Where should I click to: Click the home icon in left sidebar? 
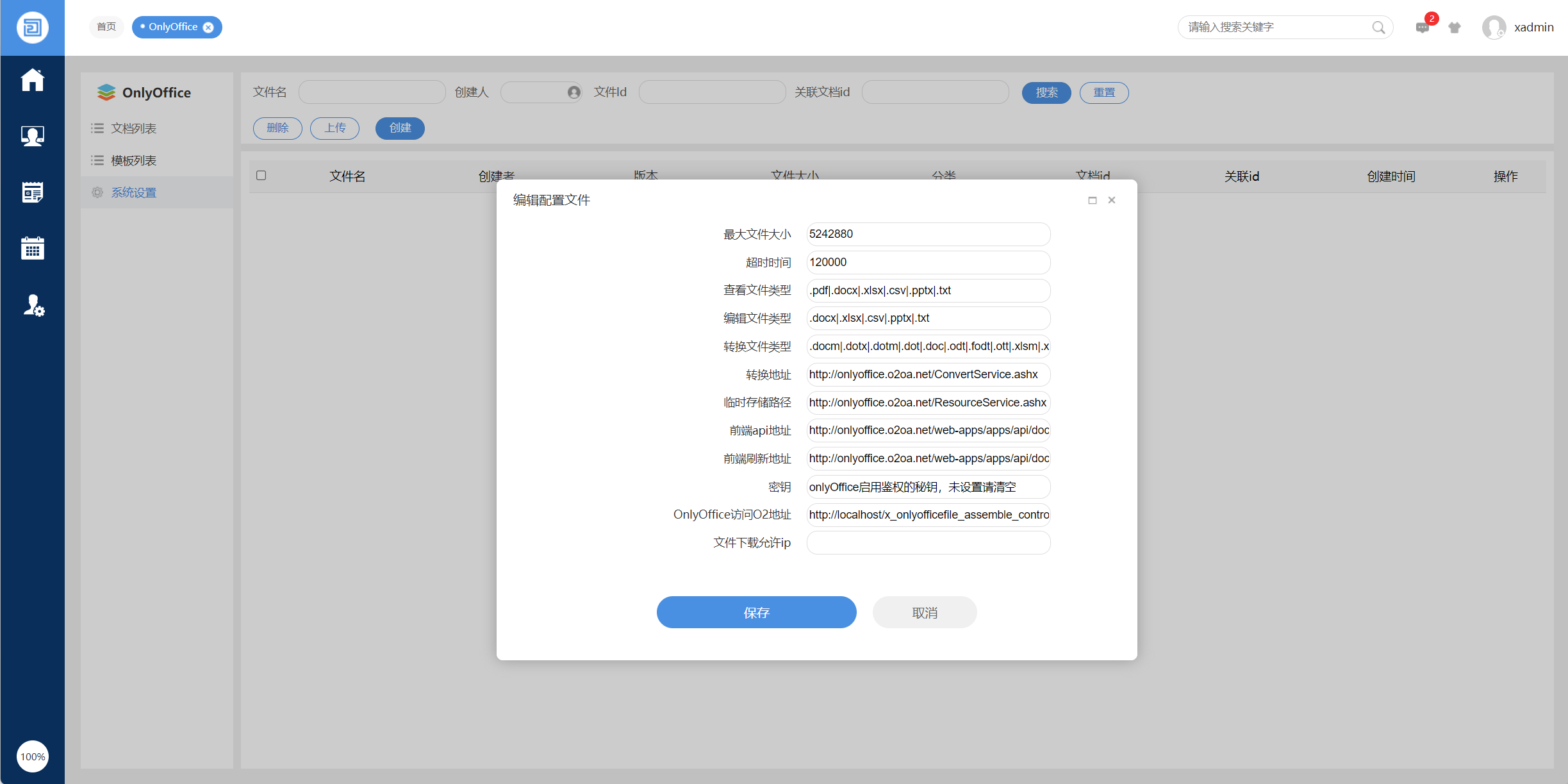(32, 80)
